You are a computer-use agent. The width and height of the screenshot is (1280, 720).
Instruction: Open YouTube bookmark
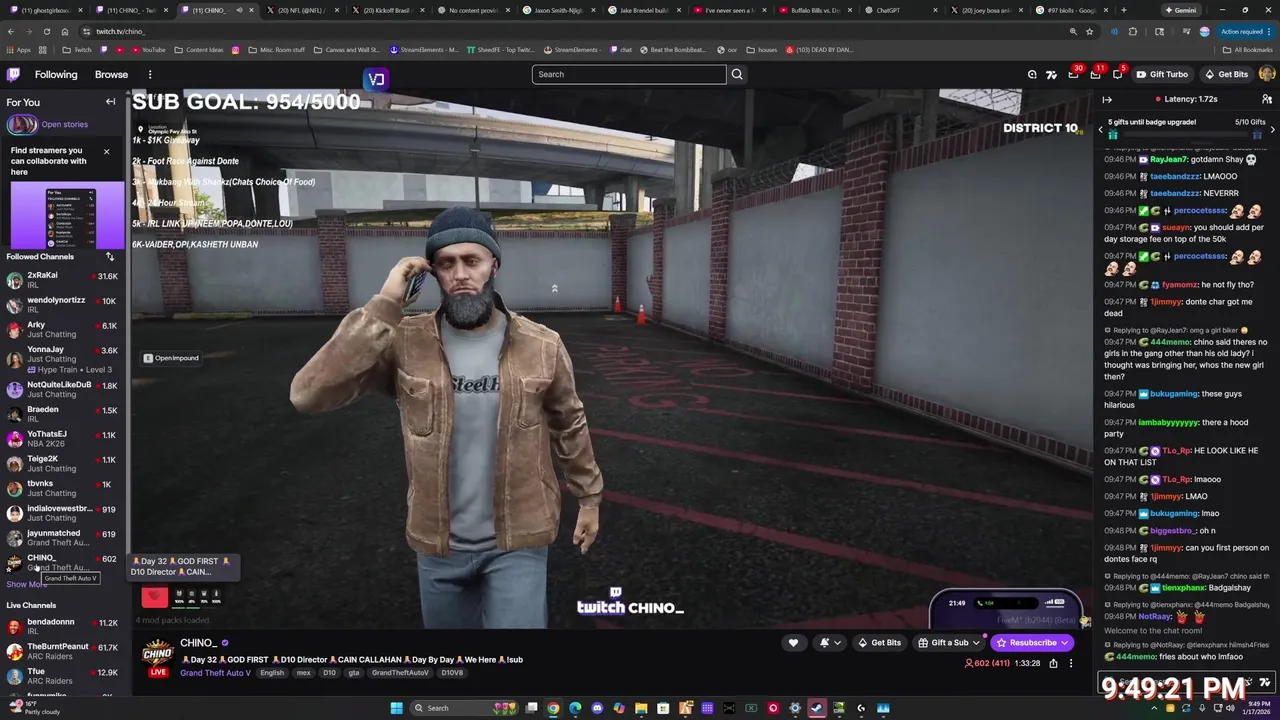click(x=147, y=49)
